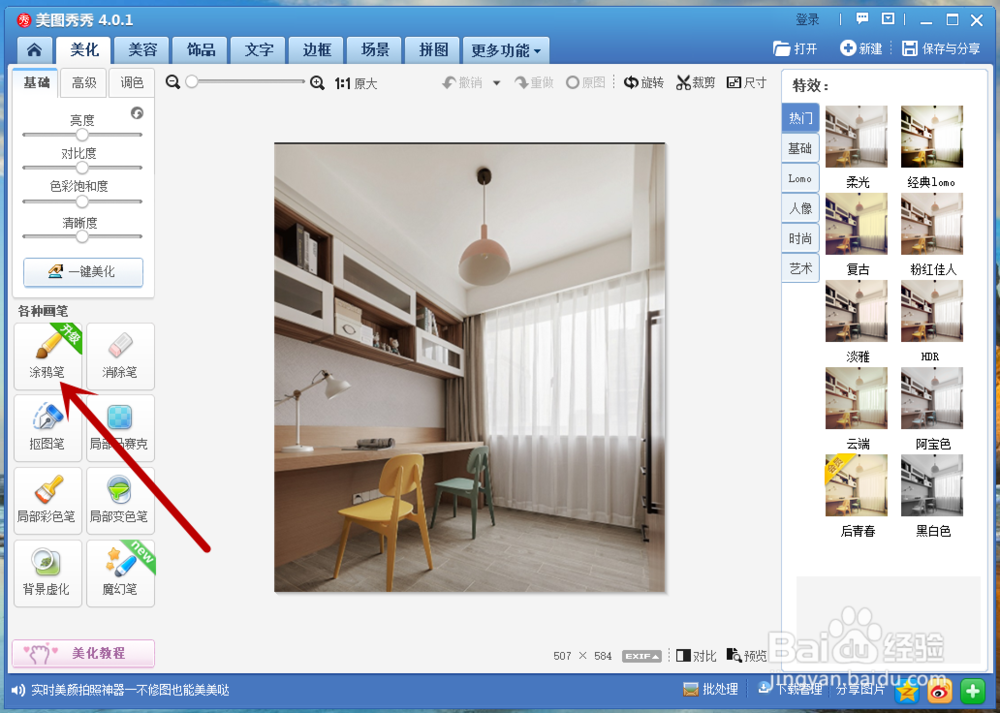
Task: Select the 人像 effects category
Action: coord(800,209)
